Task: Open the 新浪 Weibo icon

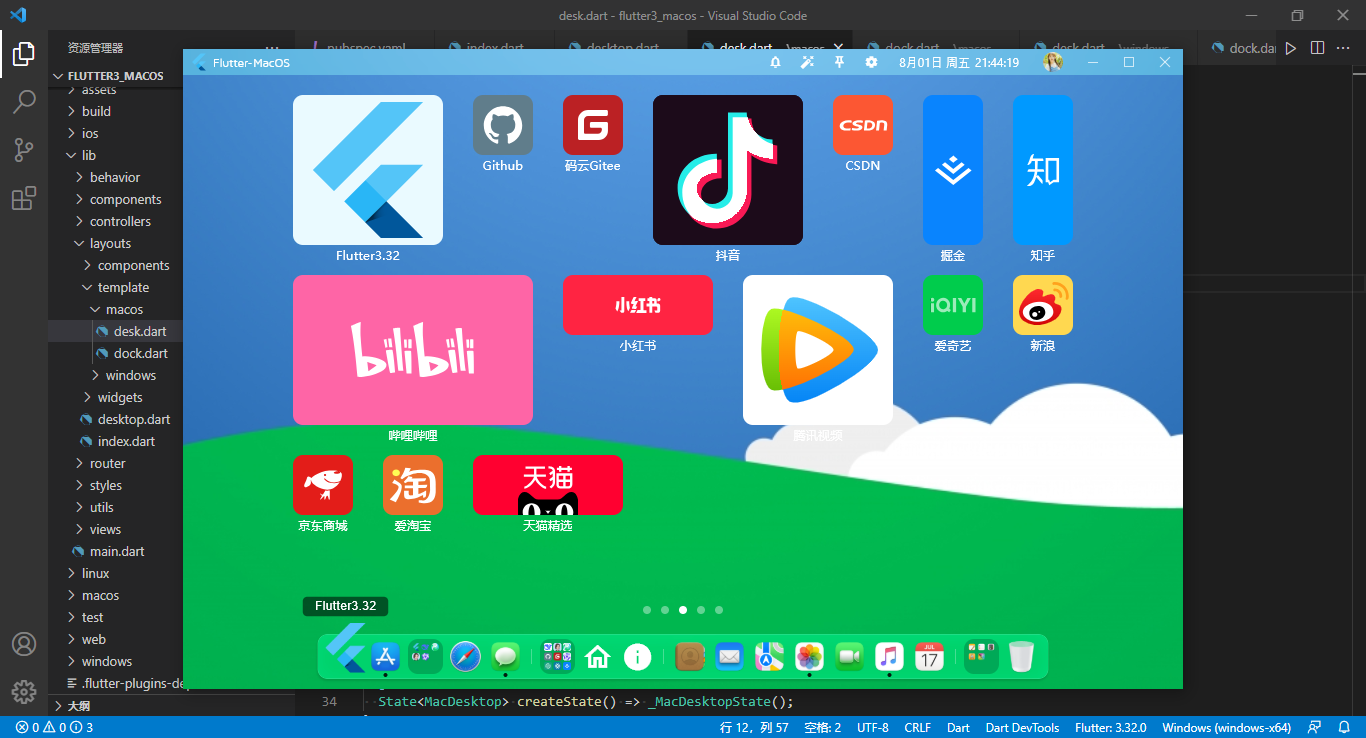Action: 1043,305
